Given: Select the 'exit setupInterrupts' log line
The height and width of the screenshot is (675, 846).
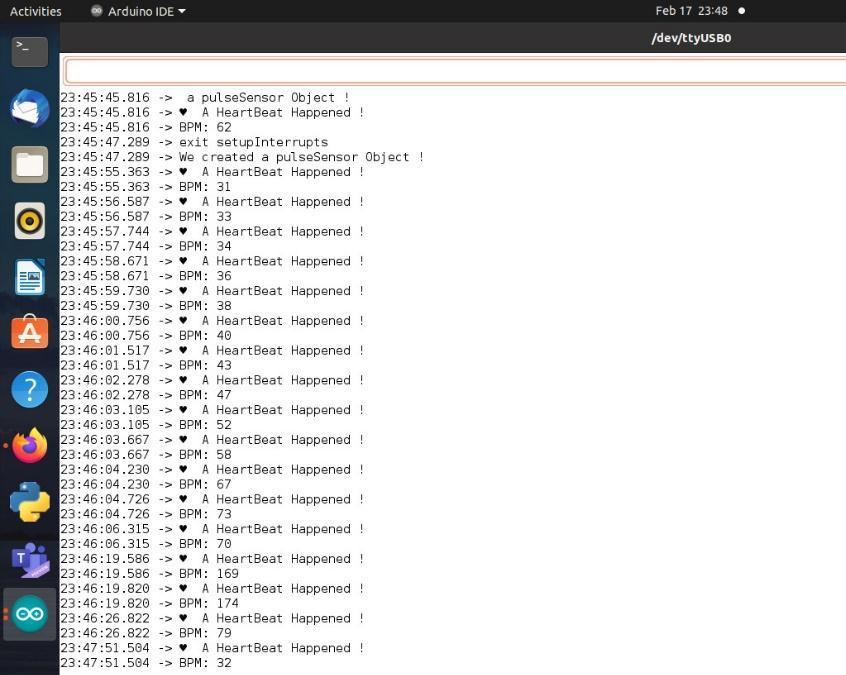Looking at the screenshot, I should (194, 142).
